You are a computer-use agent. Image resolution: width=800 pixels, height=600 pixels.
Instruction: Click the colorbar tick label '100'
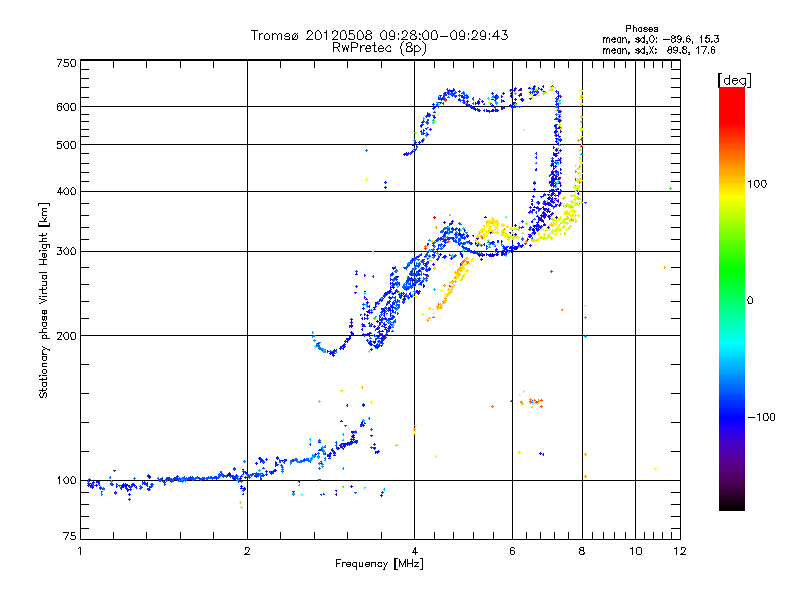click(757, 184)
